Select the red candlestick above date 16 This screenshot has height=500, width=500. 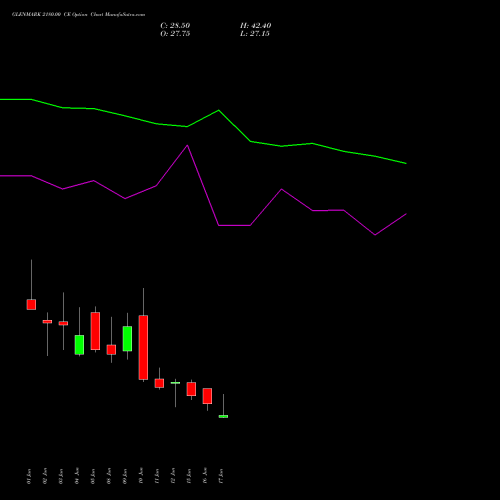pyautogui.click(x=207, y=396)
